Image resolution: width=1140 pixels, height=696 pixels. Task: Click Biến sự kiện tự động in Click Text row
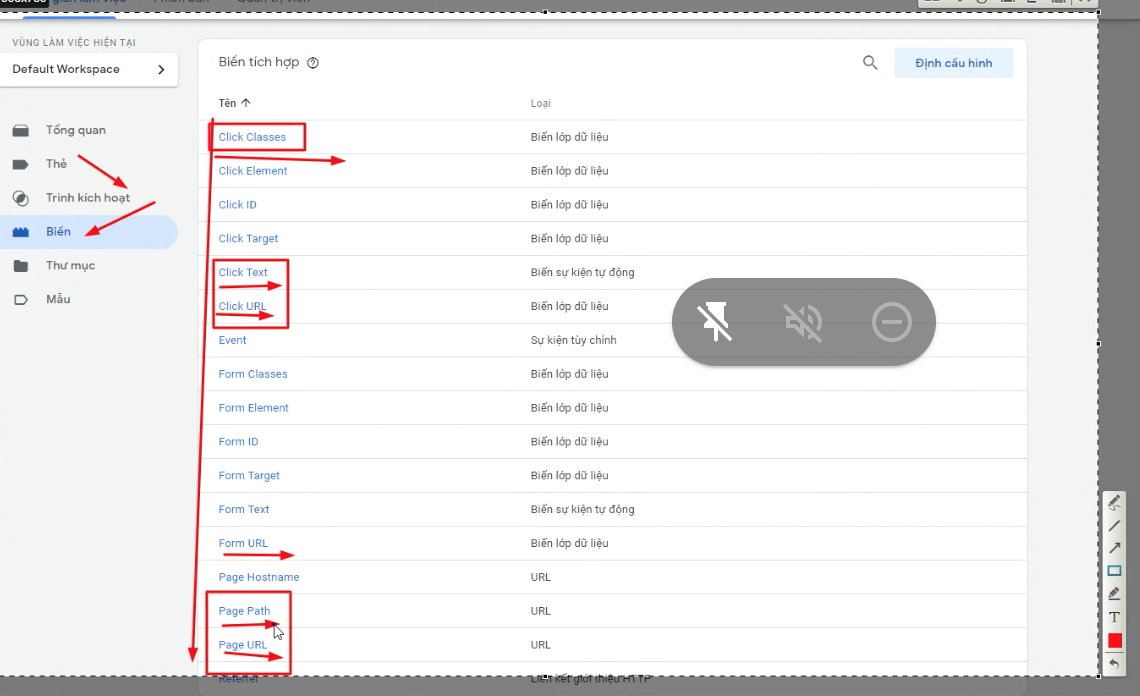point(582,272)
